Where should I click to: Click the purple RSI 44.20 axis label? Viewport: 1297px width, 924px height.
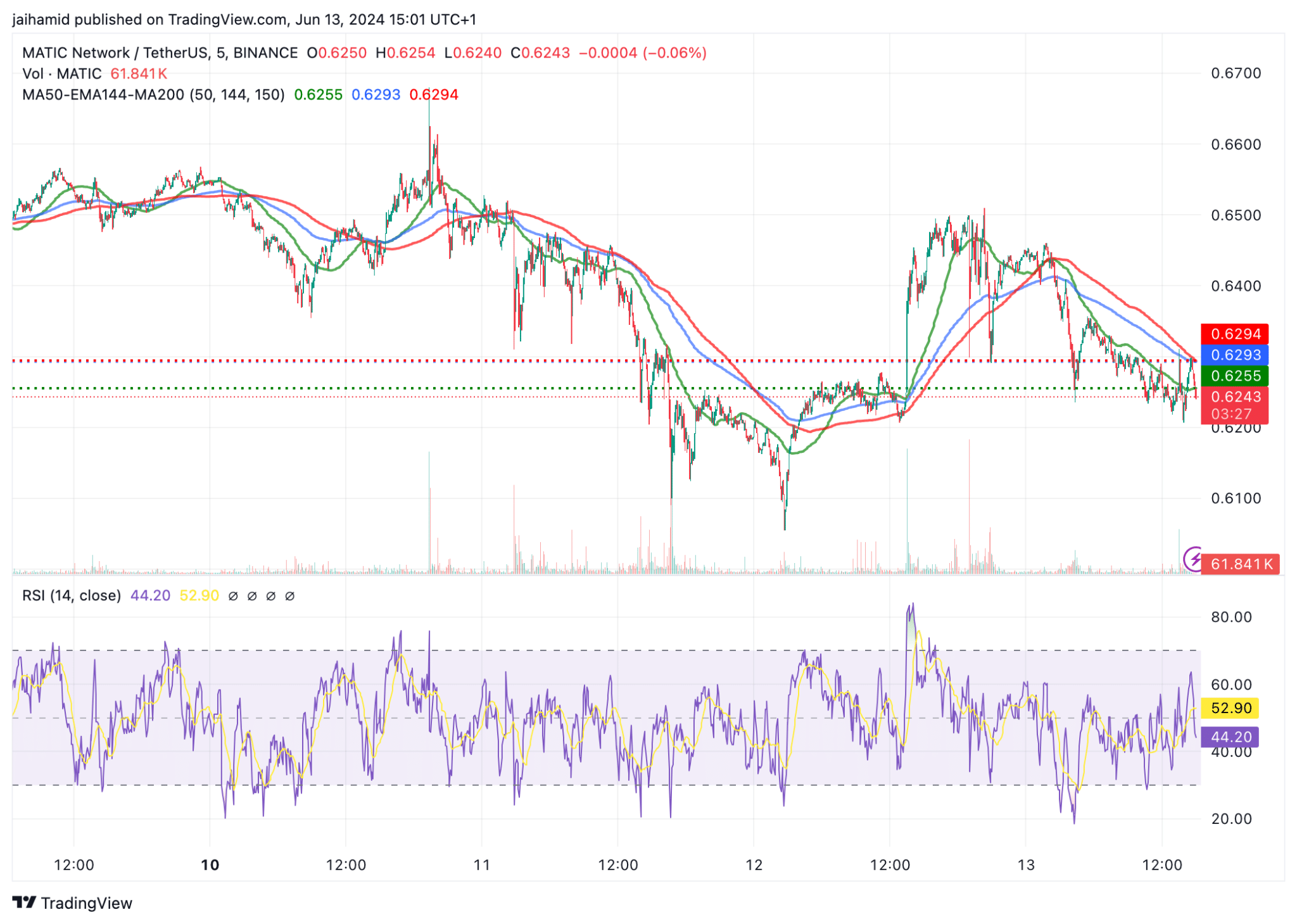pyautogui.click(x=1231, y=737)
